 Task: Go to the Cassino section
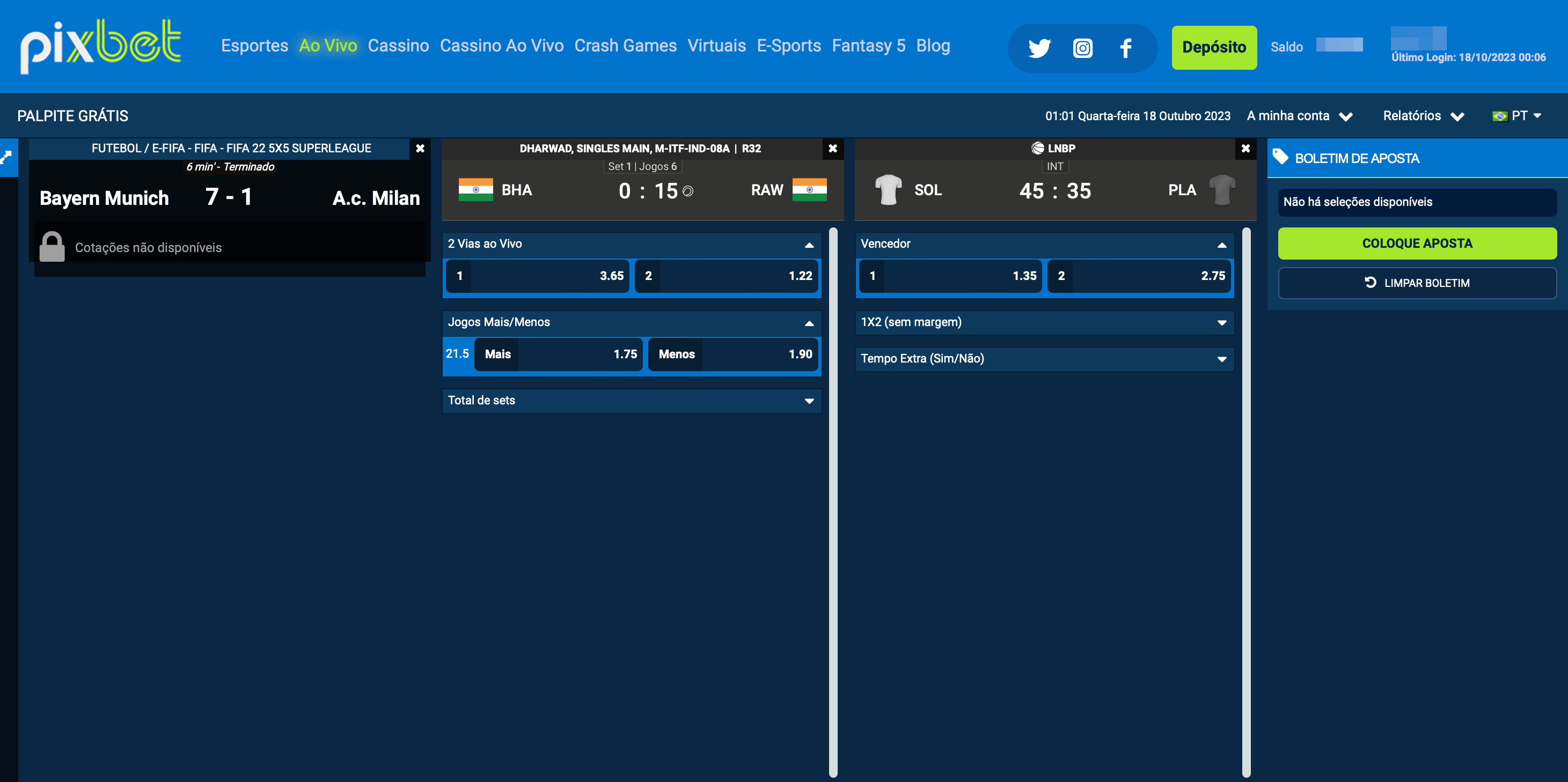click(398, 46)
